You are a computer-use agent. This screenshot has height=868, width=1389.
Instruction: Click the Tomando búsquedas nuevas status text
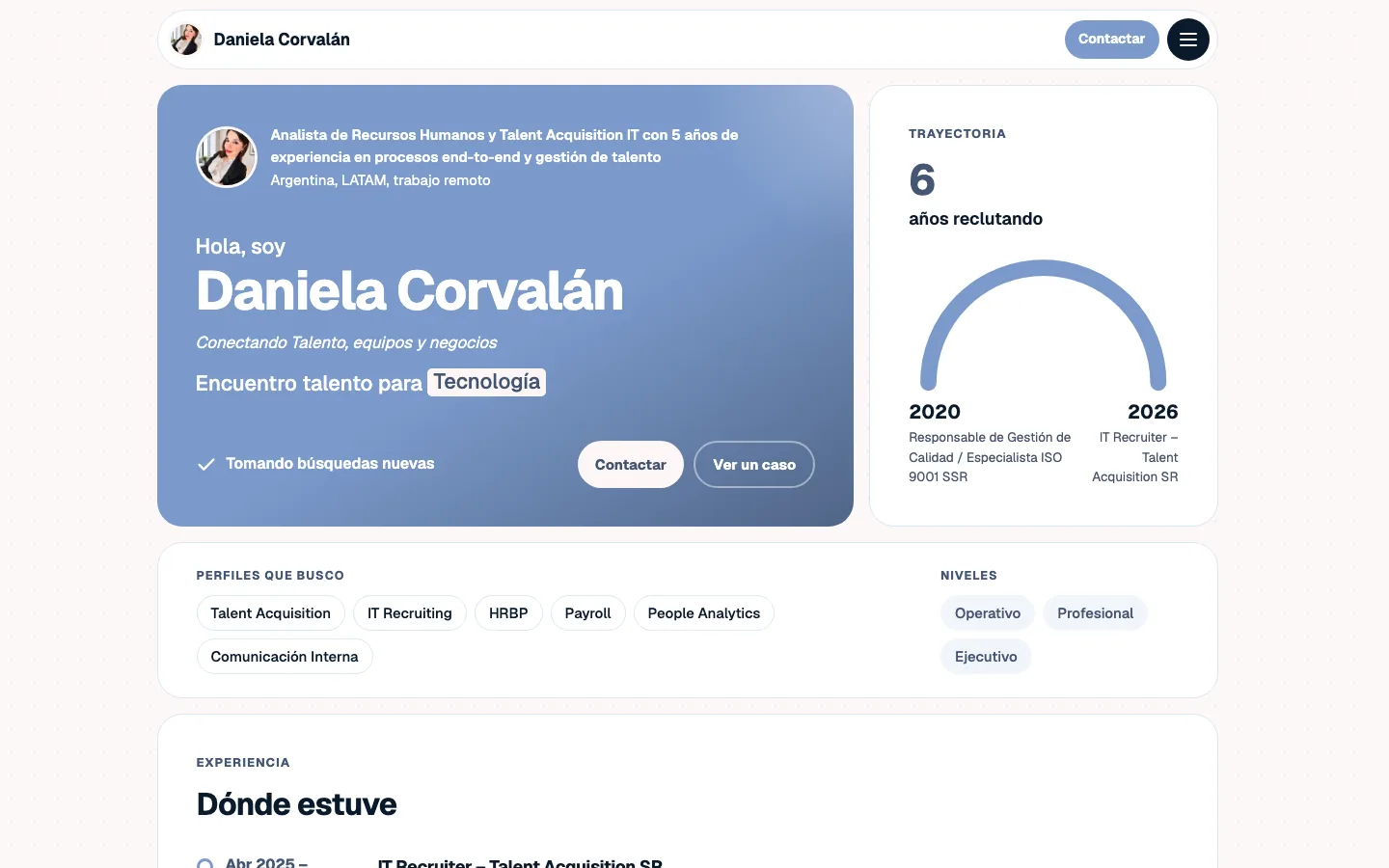tap(330, 464)
